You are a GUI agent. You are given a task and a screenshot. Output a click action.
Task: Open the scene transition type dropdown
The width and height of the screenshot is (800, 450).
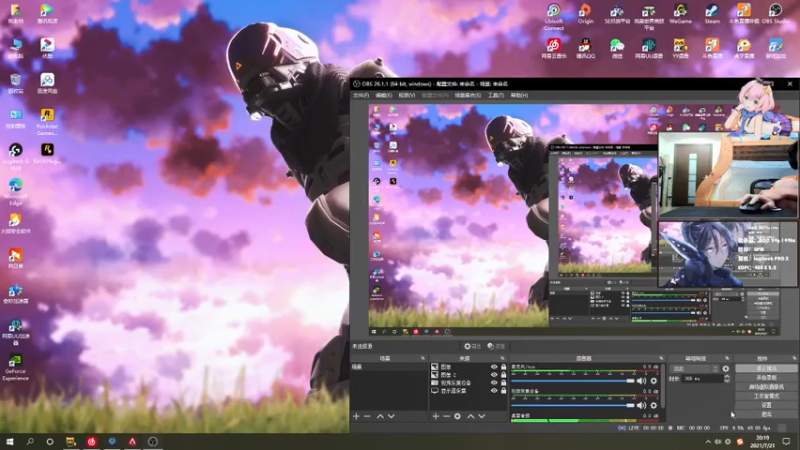(695, 368)
